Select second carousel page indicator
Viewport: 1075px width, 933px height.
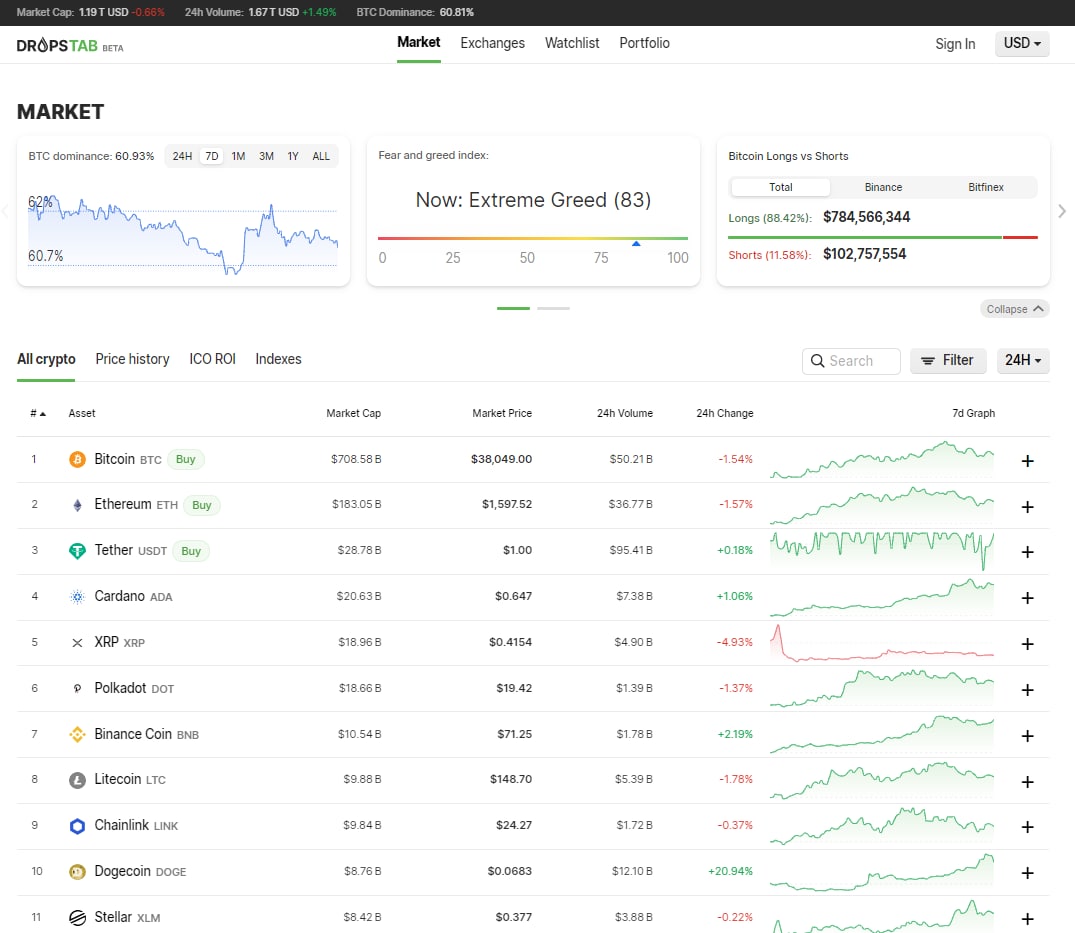(553, 308)
